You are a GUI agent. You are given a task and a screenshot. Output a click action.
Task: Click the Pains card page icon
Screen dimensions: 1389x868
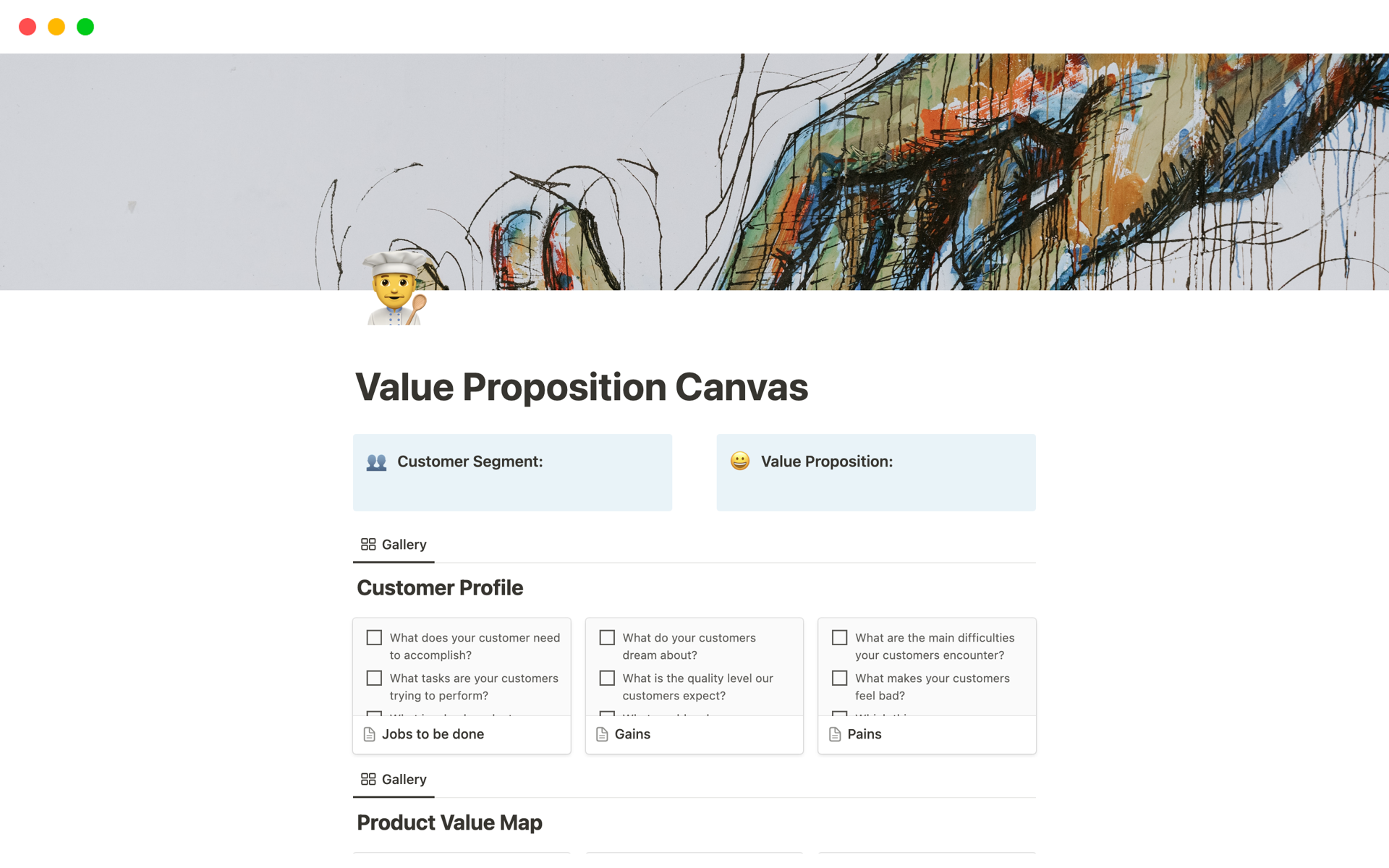click(x=835, y=734)
